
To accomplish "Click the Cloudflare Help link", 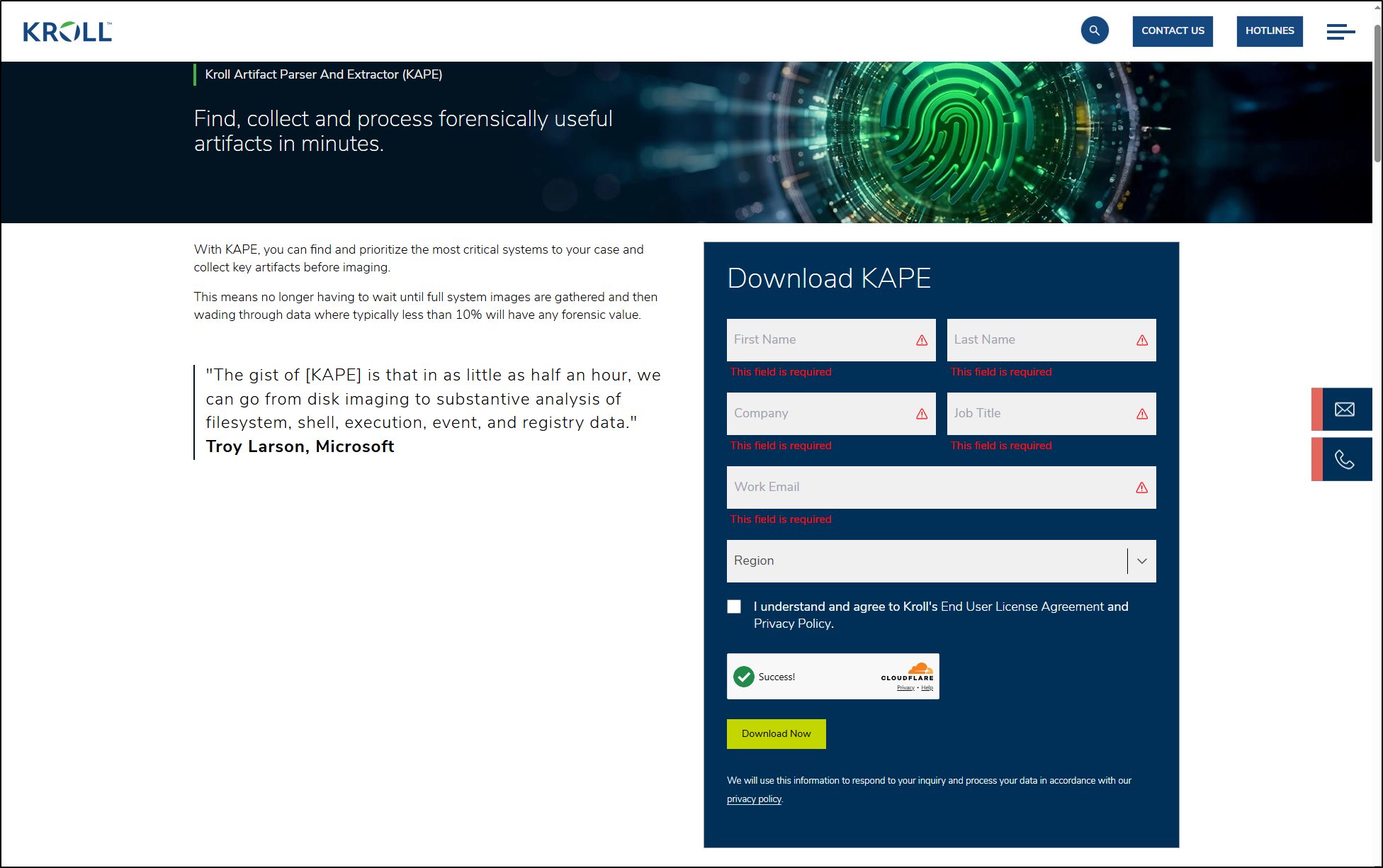I will tap(927, 688).
